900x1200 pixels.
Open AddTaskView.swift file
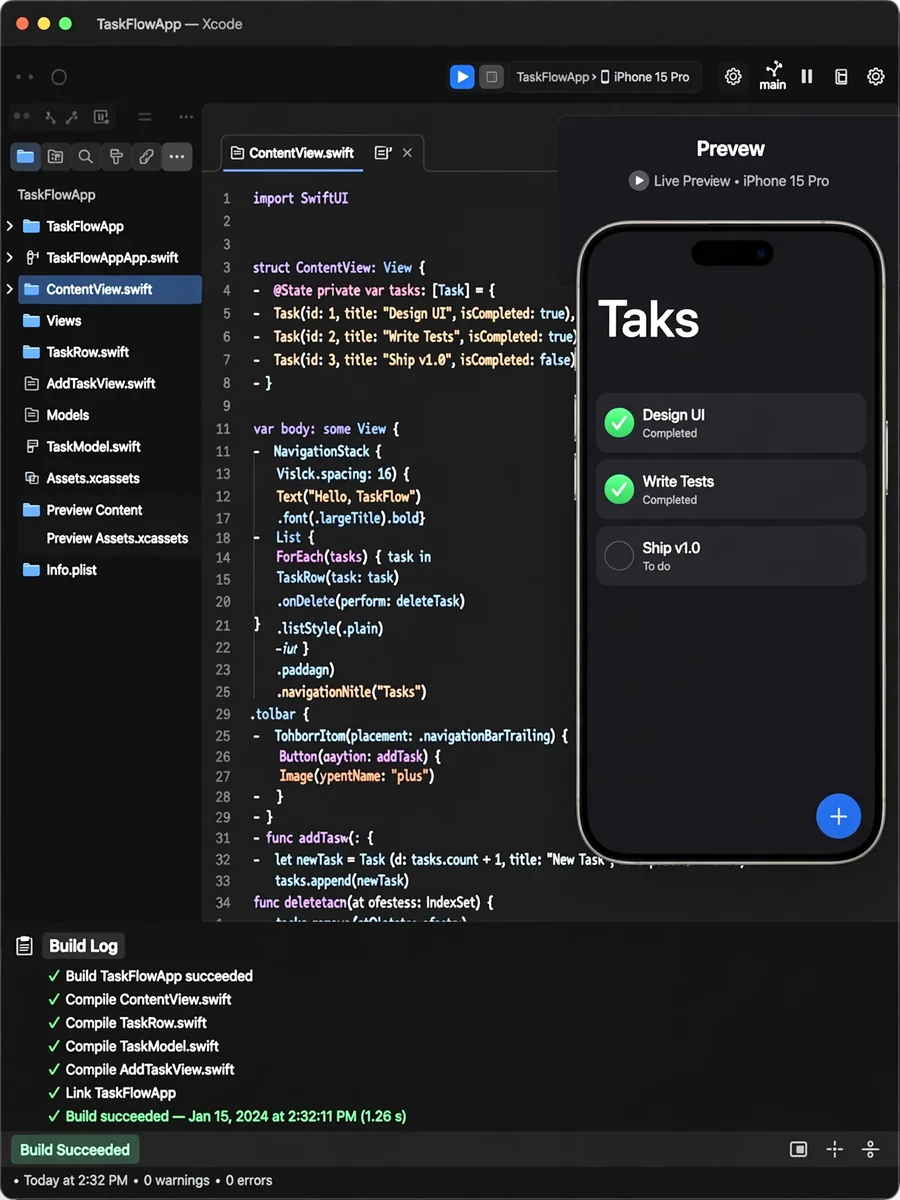pyautogui.click(x=101, y=384)
